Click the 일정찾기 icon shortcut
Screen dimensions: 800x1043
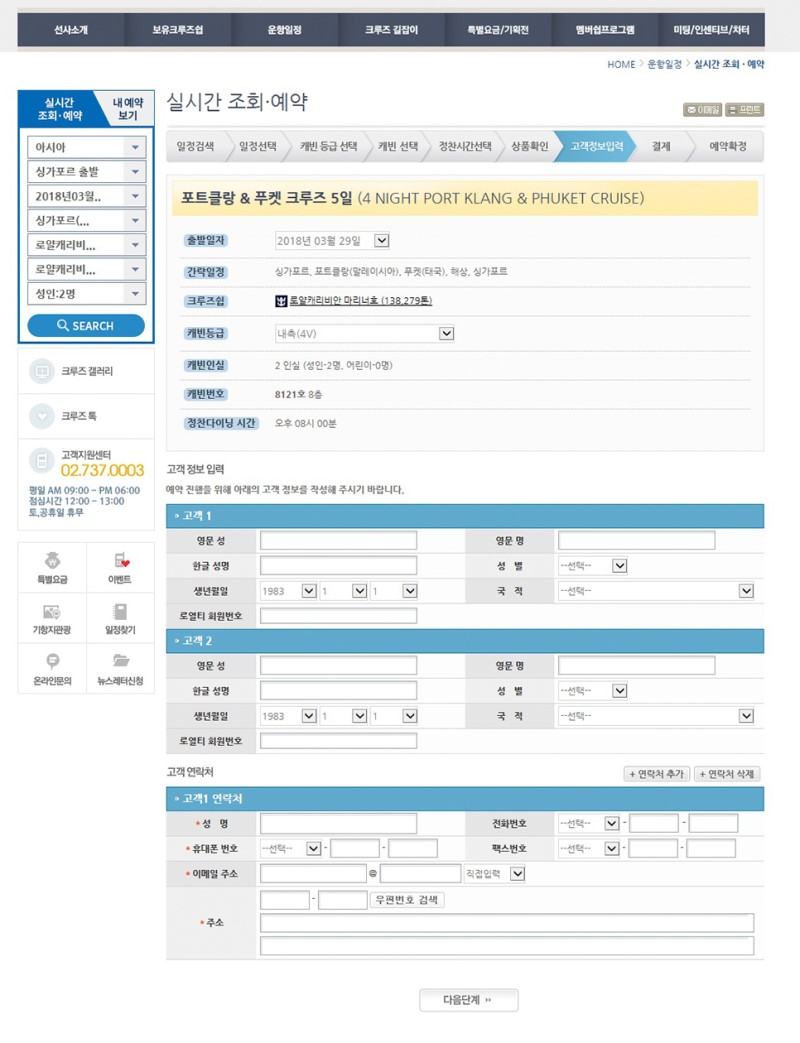click(121, 612)
